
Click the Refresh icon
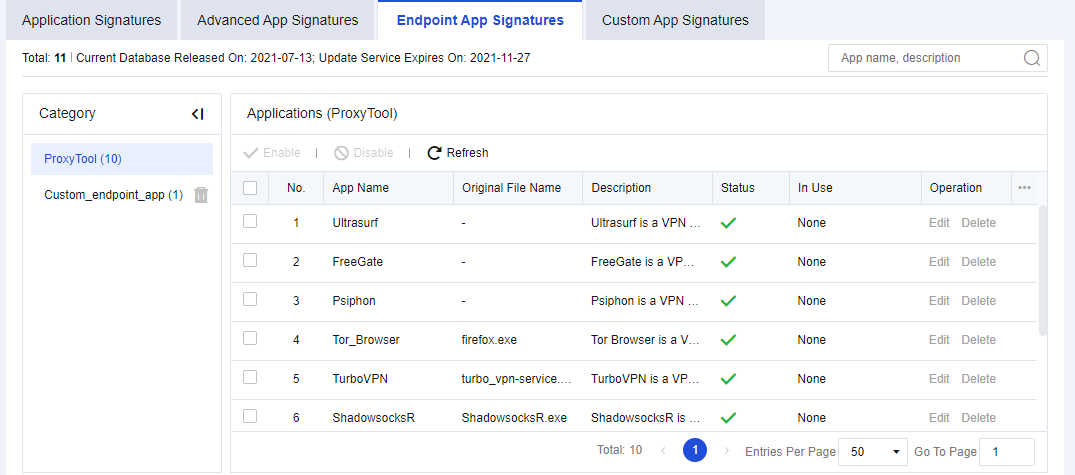[434, 153]
